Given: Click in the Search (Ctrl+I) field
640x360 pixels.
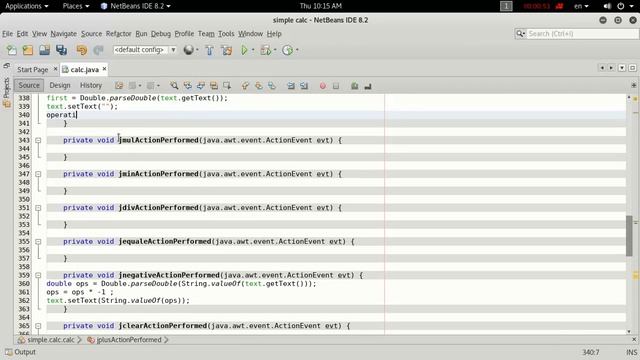Looking at the screenshot, I should (582, 34).
